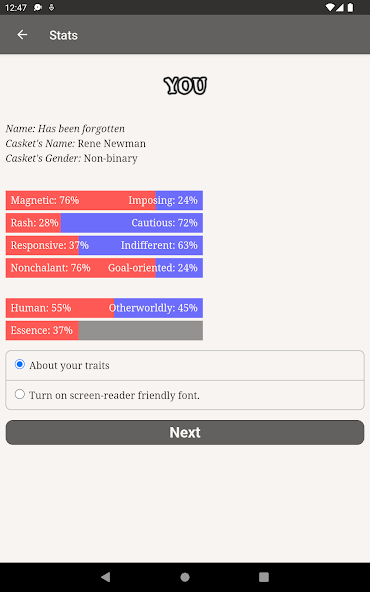
Task: Tap the battery status icon
Action: click(350, 7)
